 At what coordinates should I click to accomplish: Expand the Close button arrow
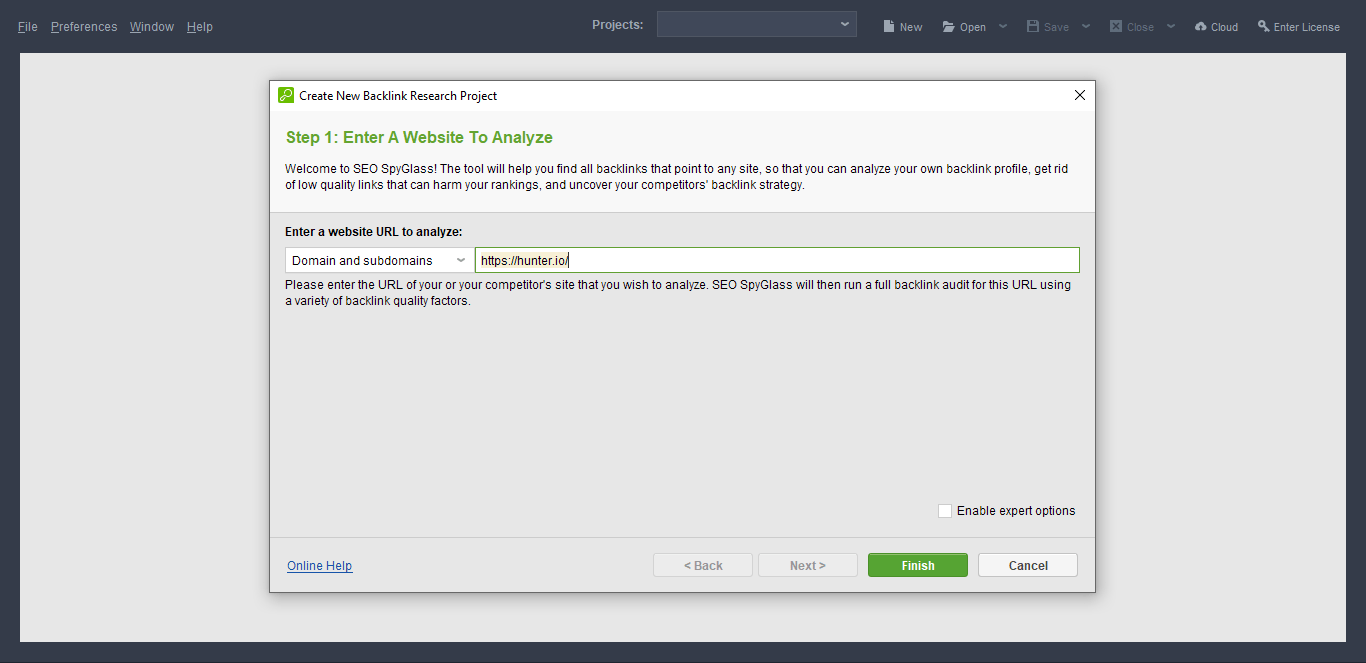(x=1171, y=27)
